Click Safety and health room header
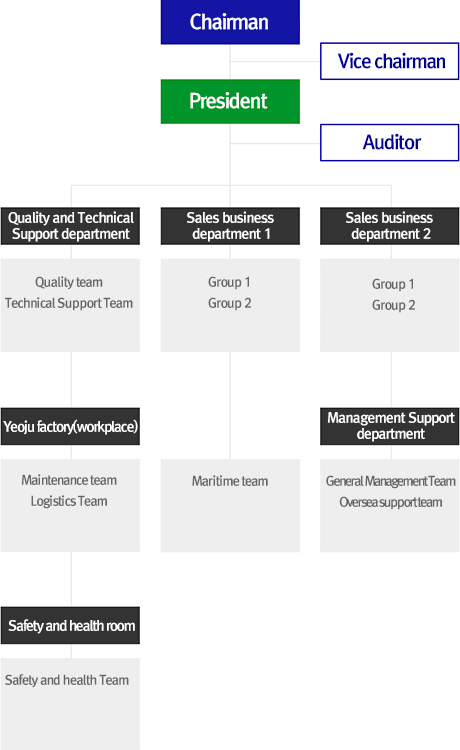This screenshot has height=750, width=460. 70,626
